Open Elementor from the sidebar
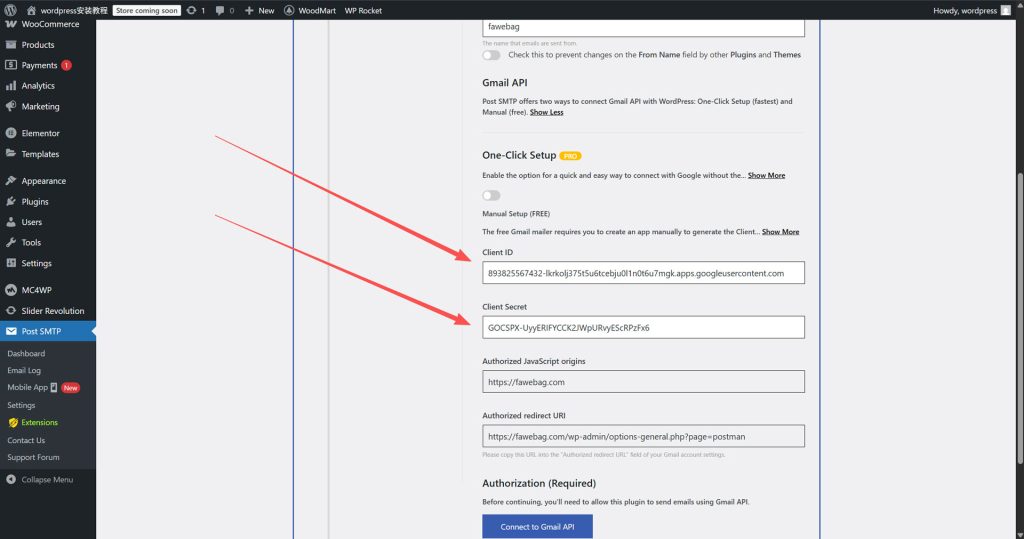1024x539 pixels. [x=40, y=133]
